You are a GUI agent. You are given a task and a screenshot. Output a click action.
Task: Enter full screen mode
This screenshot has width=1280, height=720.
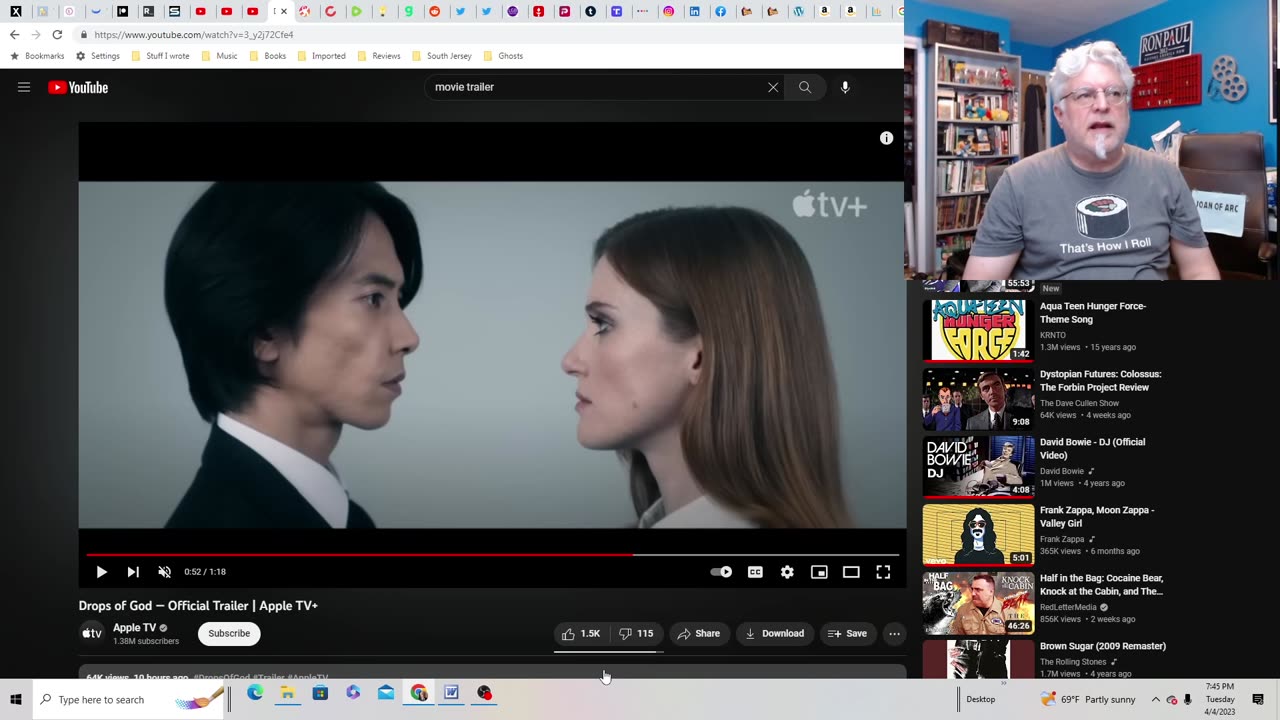[883, 572]
